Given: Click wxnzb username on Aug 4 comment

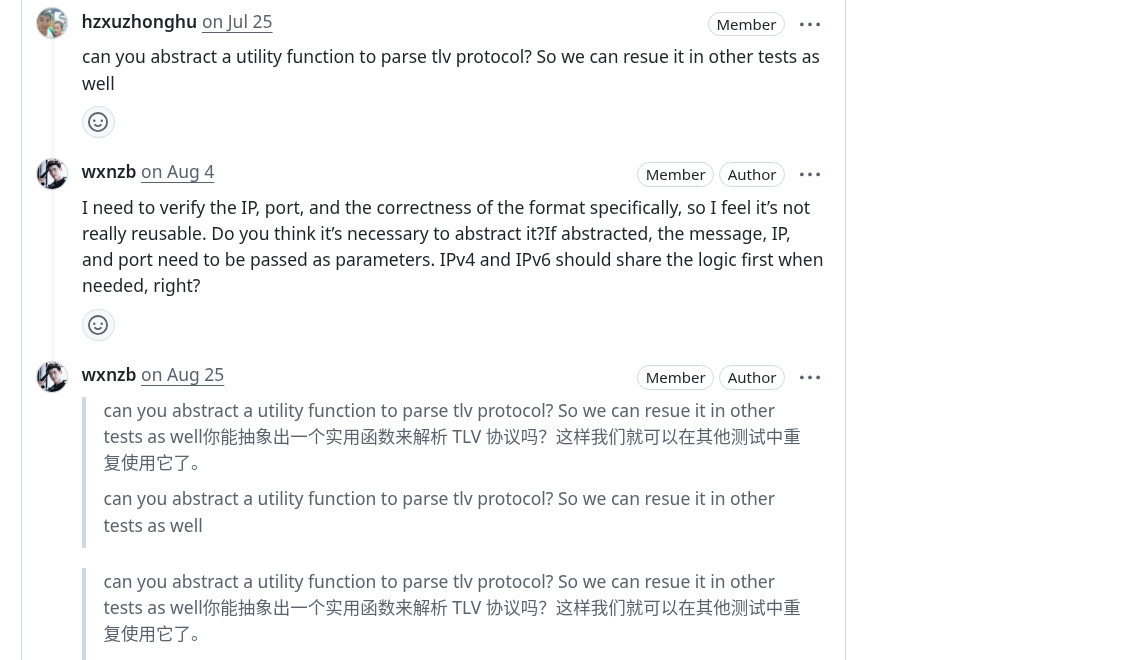Looking at the screenshot, I should pyautogui.click(x=109, y=172).
